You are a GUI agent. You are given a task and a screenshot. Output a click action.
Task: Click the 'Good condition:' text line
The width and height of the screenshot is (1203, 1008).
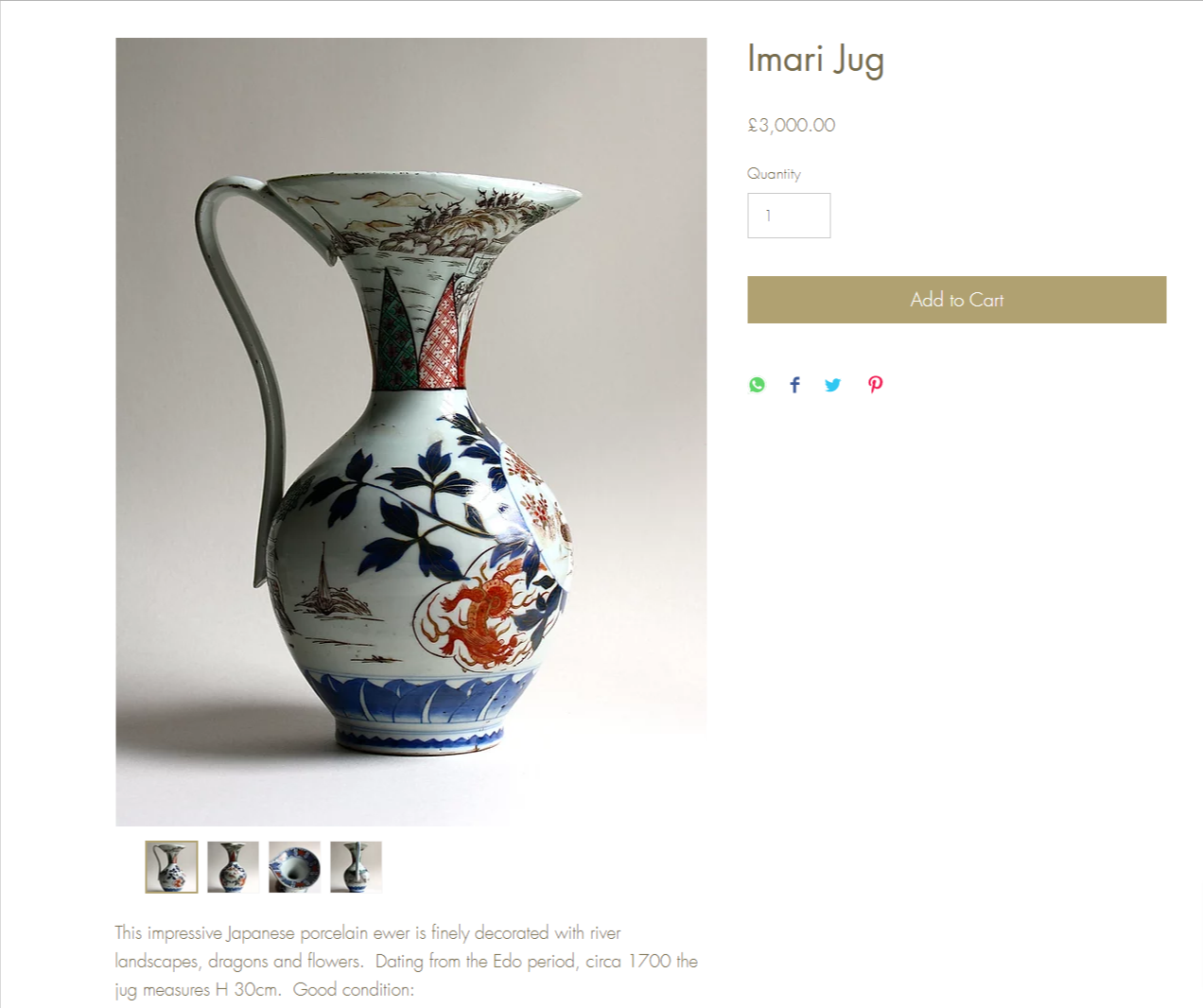click(354, 990)
